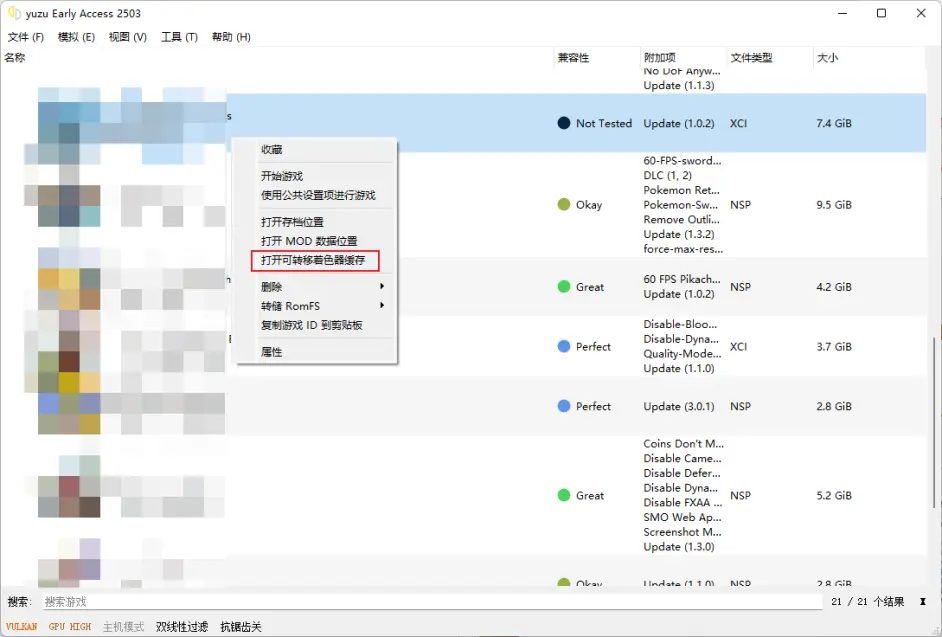Click the Update (1.3.0) add-on text
Image resolution: width=942 pixels, height=637 pixels.
click(679, 547)
